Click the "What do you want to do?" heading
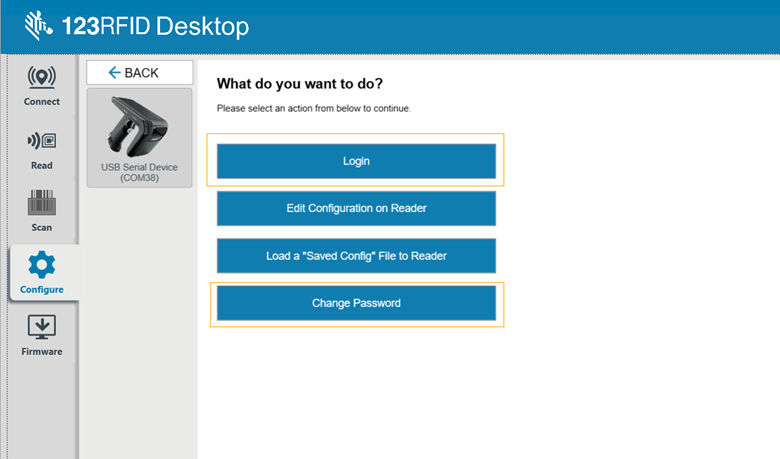Viewport: 780px width, 459px height. (x=300, y=84)
